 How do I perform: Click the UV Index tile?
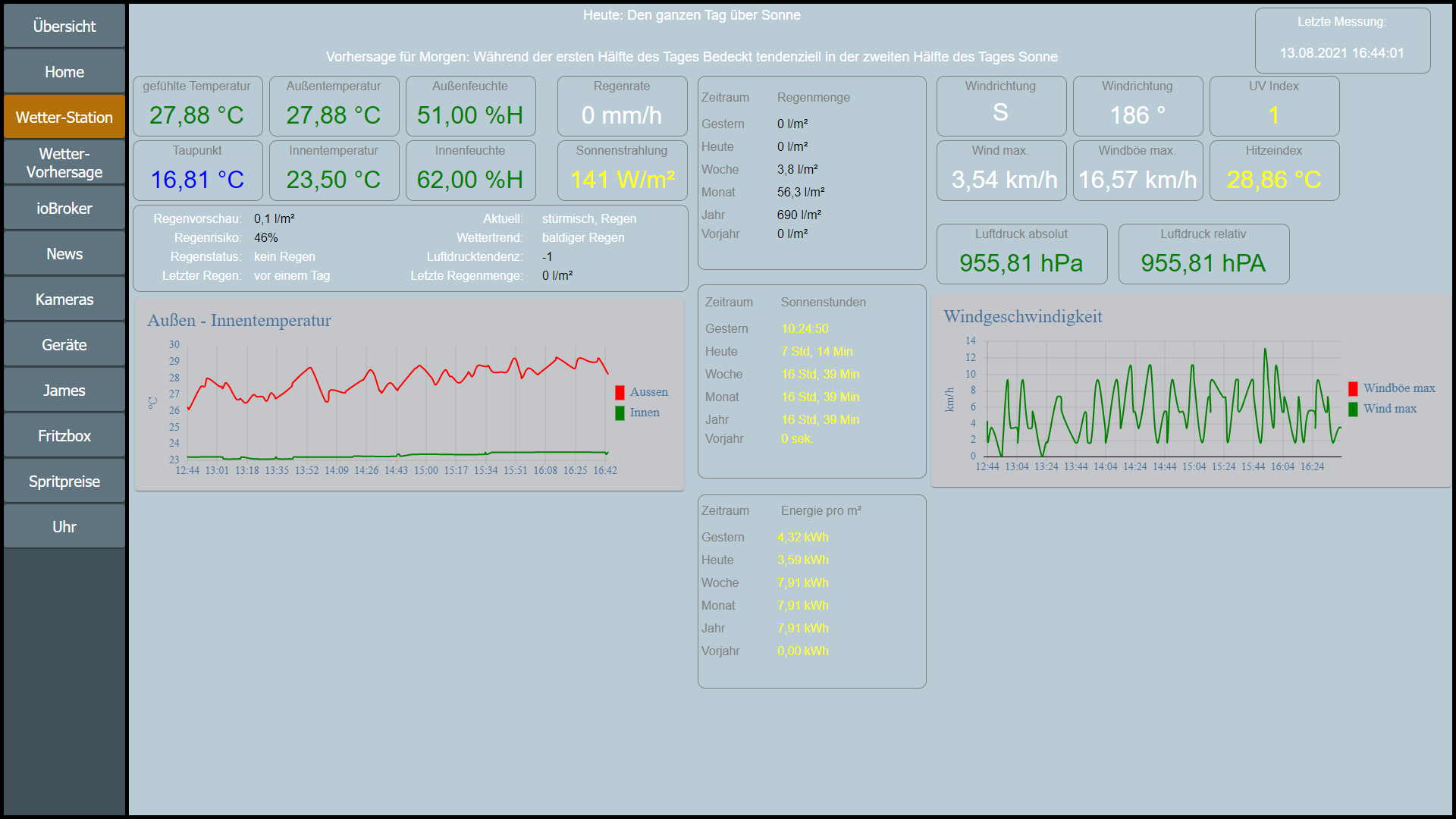[1273, 106]
